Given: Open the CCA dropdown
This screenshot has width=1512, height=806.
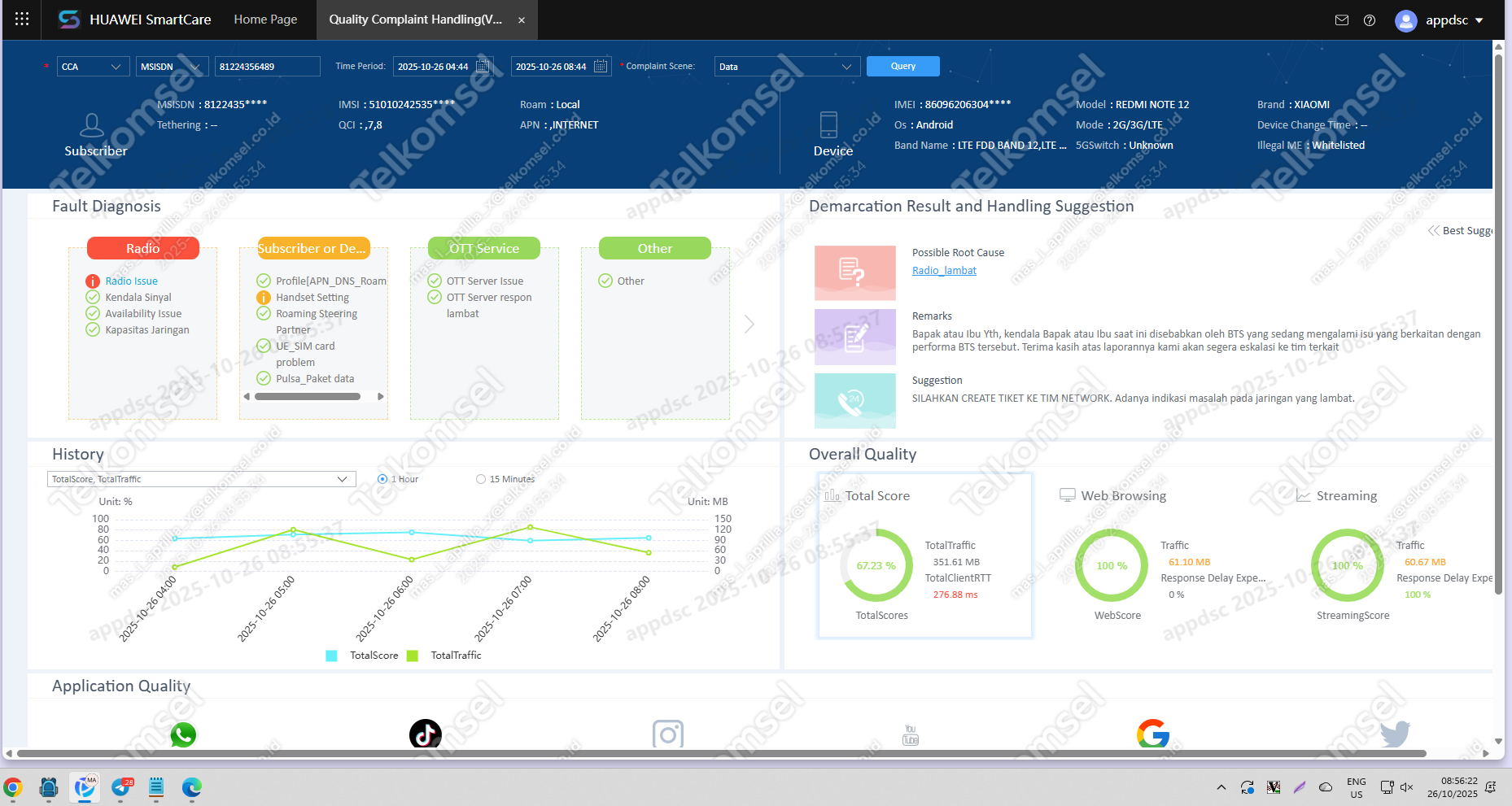Looking at the screenshot, I should point(93,67).
